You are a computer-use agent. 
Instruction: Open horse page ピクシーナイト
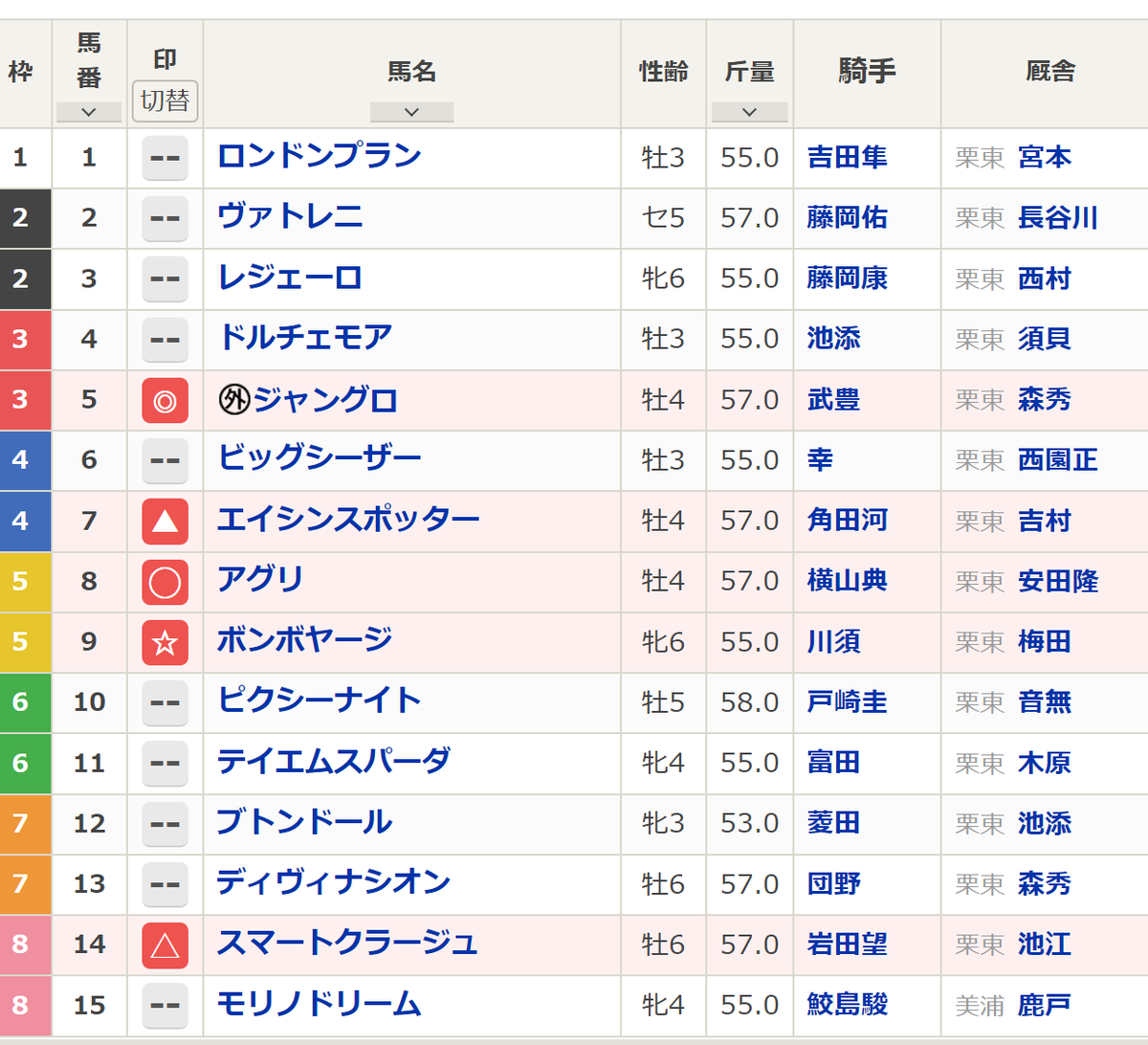tap(320, 701)
